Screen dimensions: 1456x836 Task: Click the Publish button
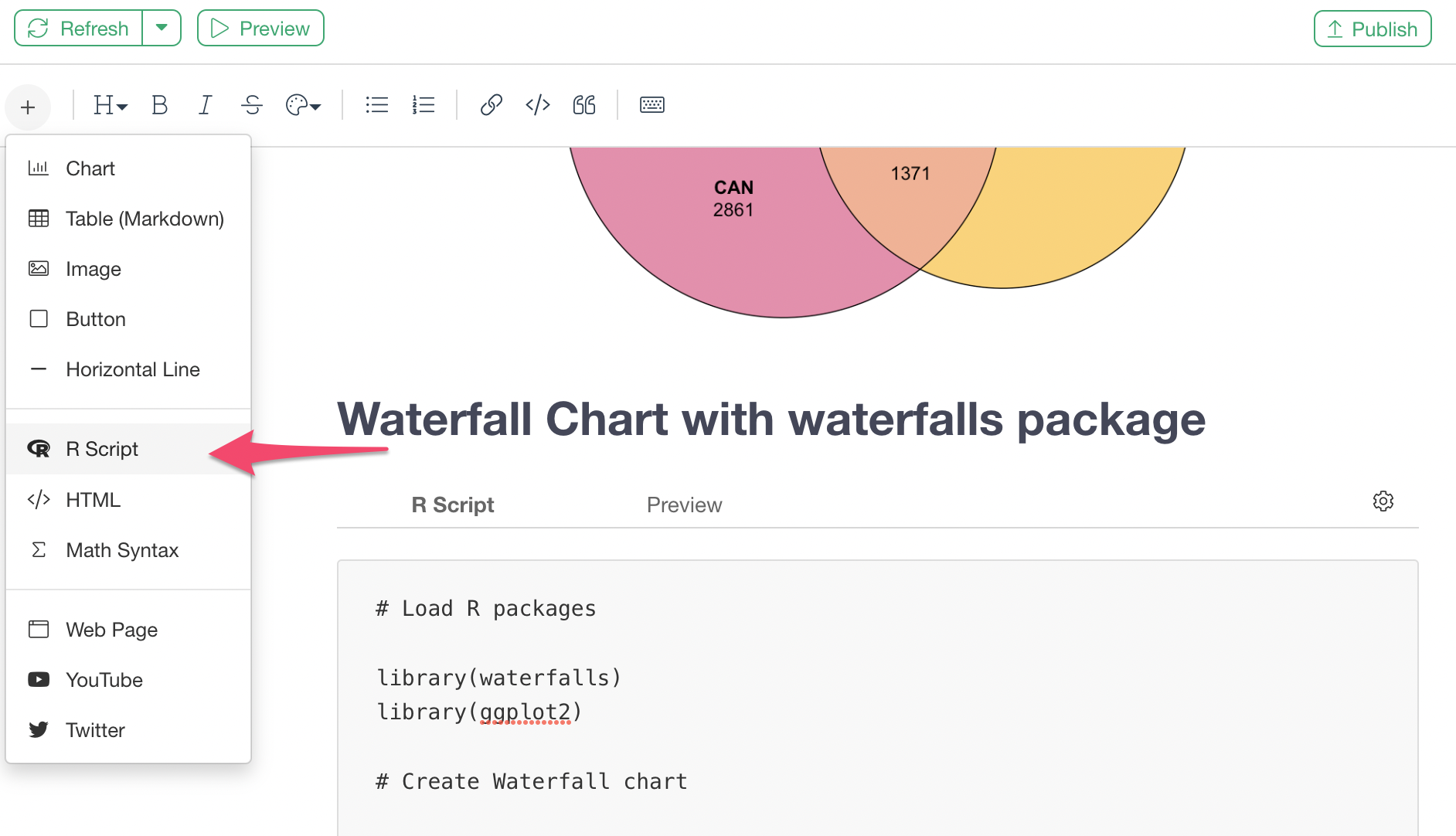pyautogui.click(x=1373, y=29)
